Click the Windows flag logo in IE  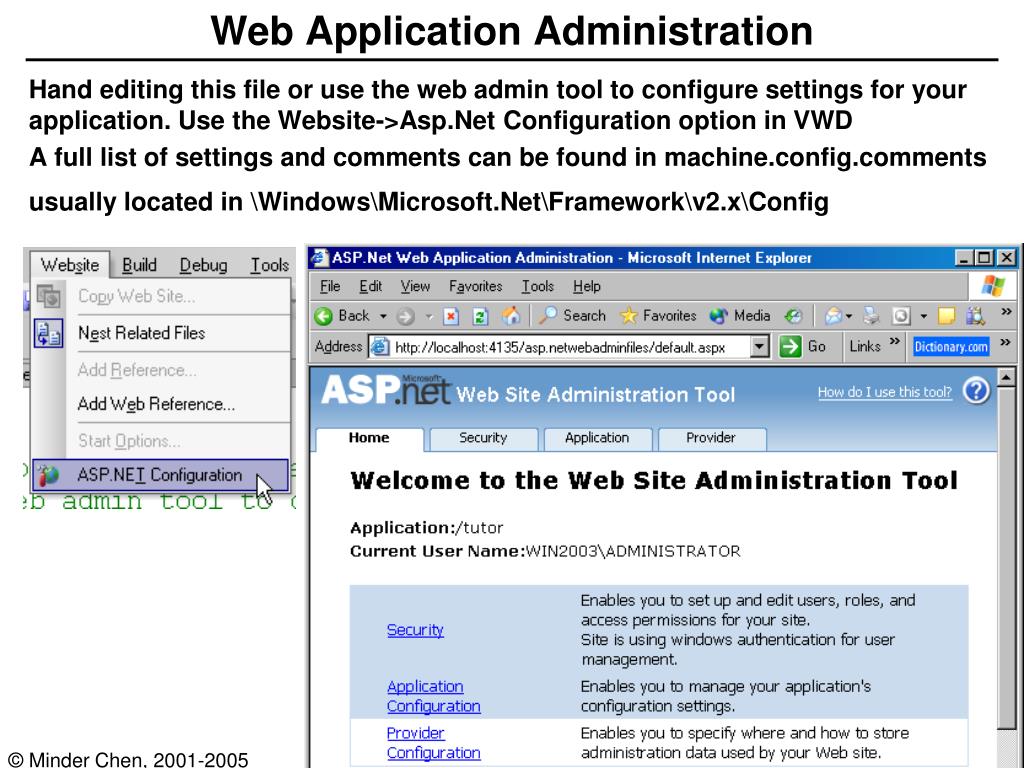993,286
